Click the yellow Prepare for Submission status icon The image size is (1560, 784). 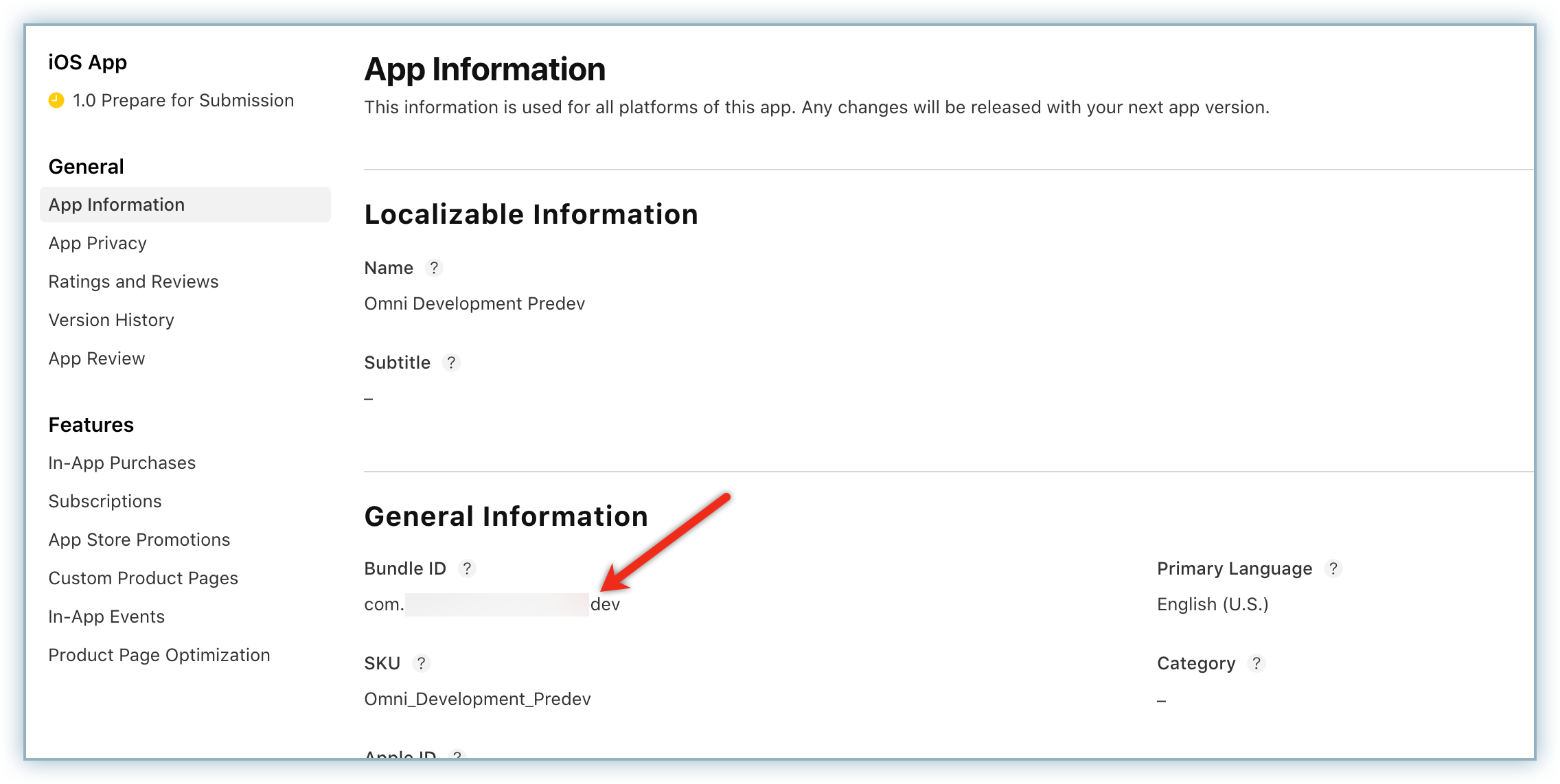point(56,100)
